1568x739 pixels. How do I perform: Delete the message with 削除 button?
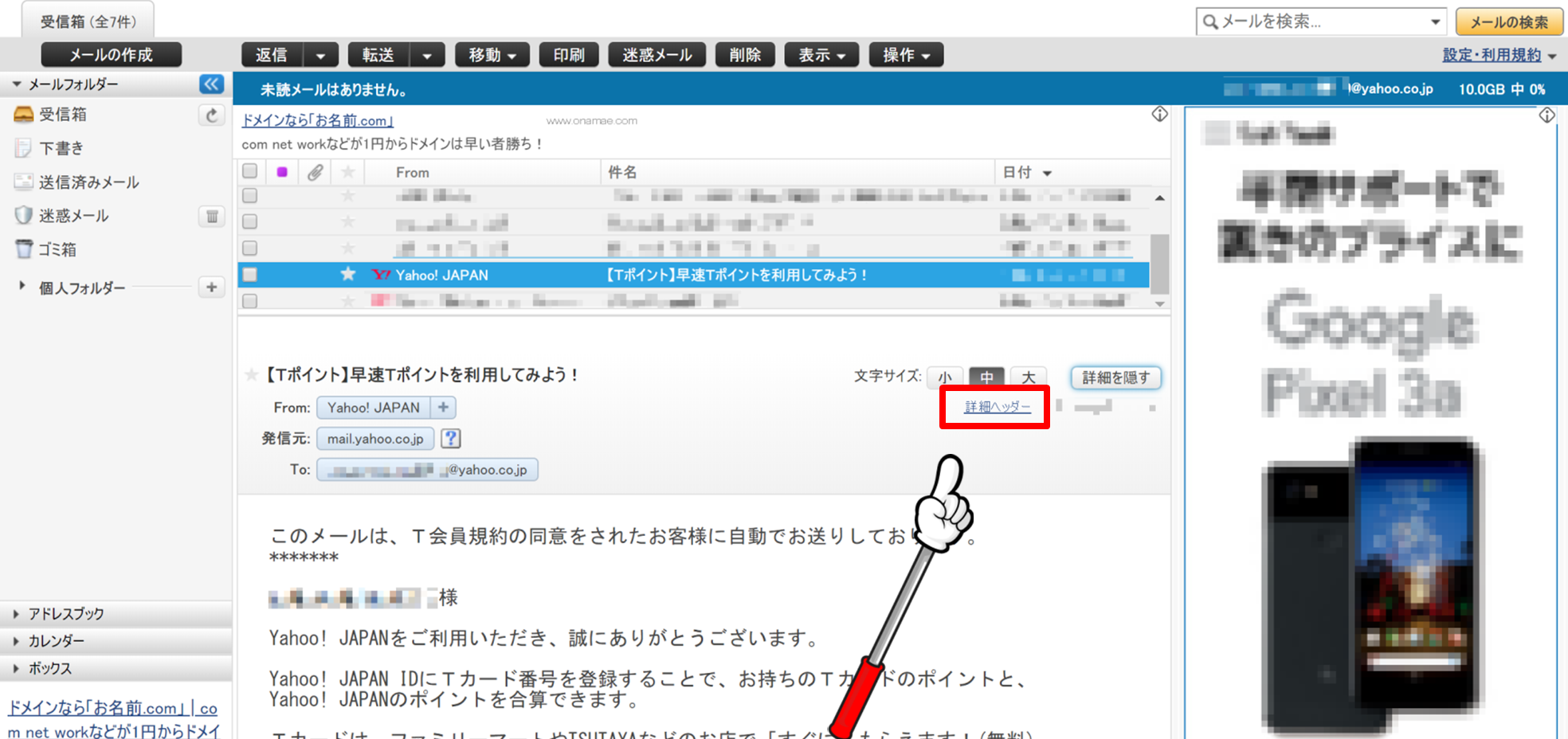[x=745, y=55]
